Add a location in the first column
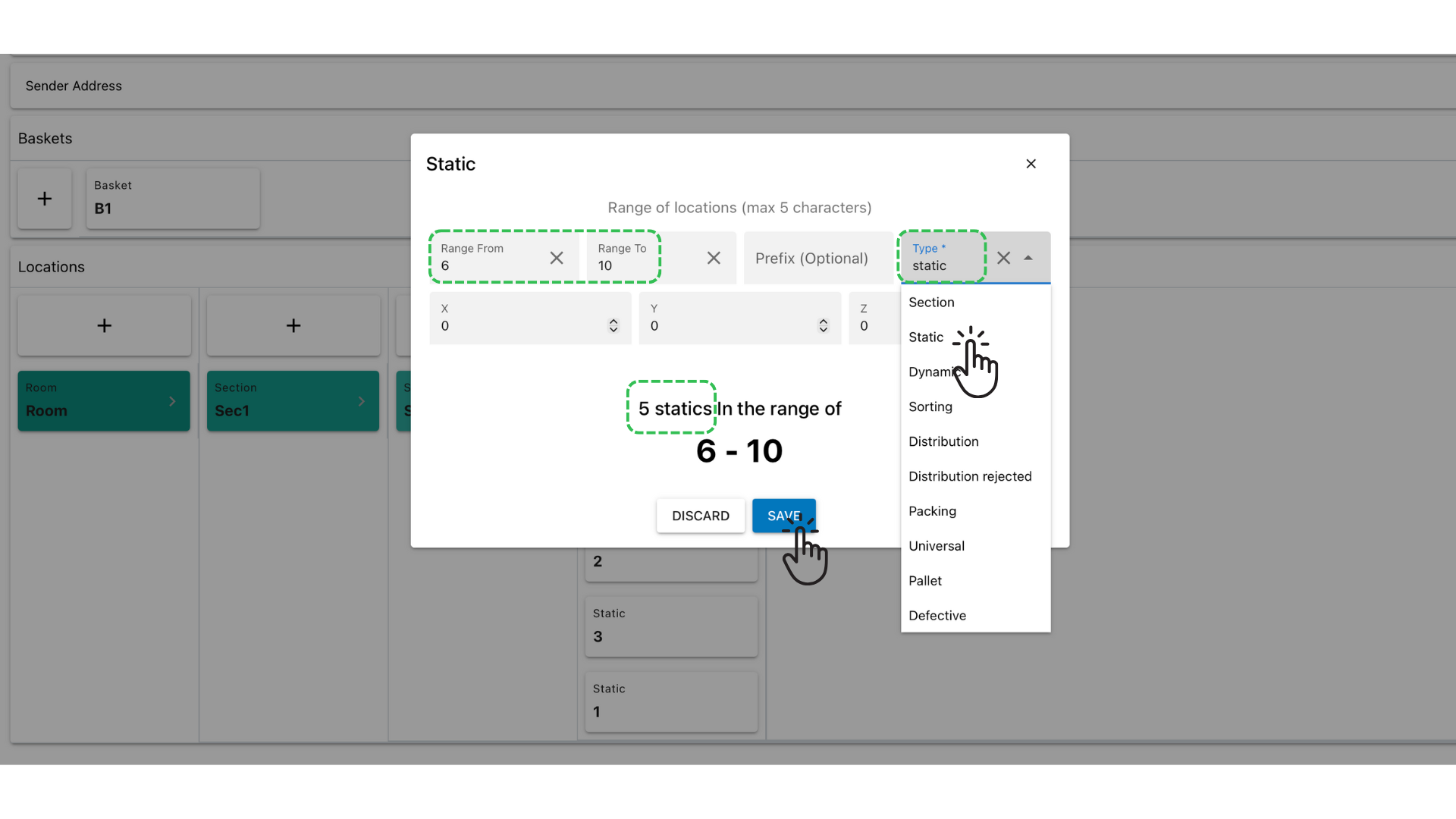Viewport: 1456px width, 819px height. [104, 325]
